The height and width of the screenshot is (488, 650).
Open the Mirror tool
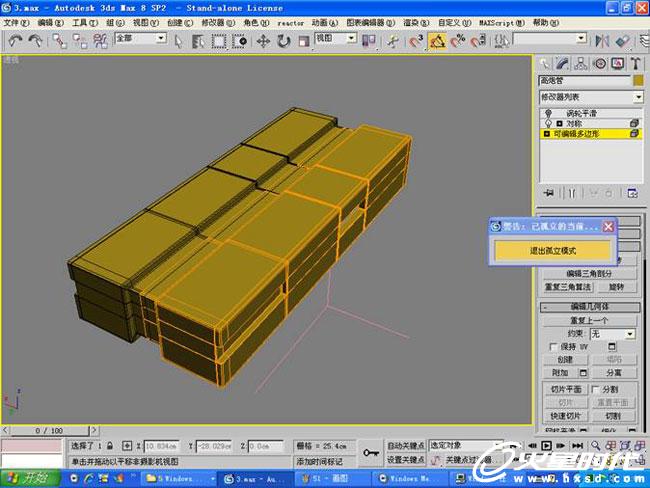[602, 41]
